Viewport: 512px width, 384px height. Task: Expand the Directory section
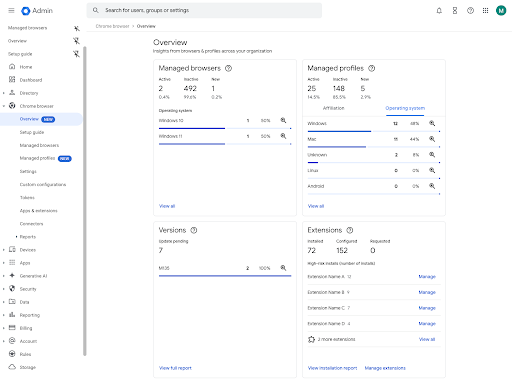[x=4, y=93]
